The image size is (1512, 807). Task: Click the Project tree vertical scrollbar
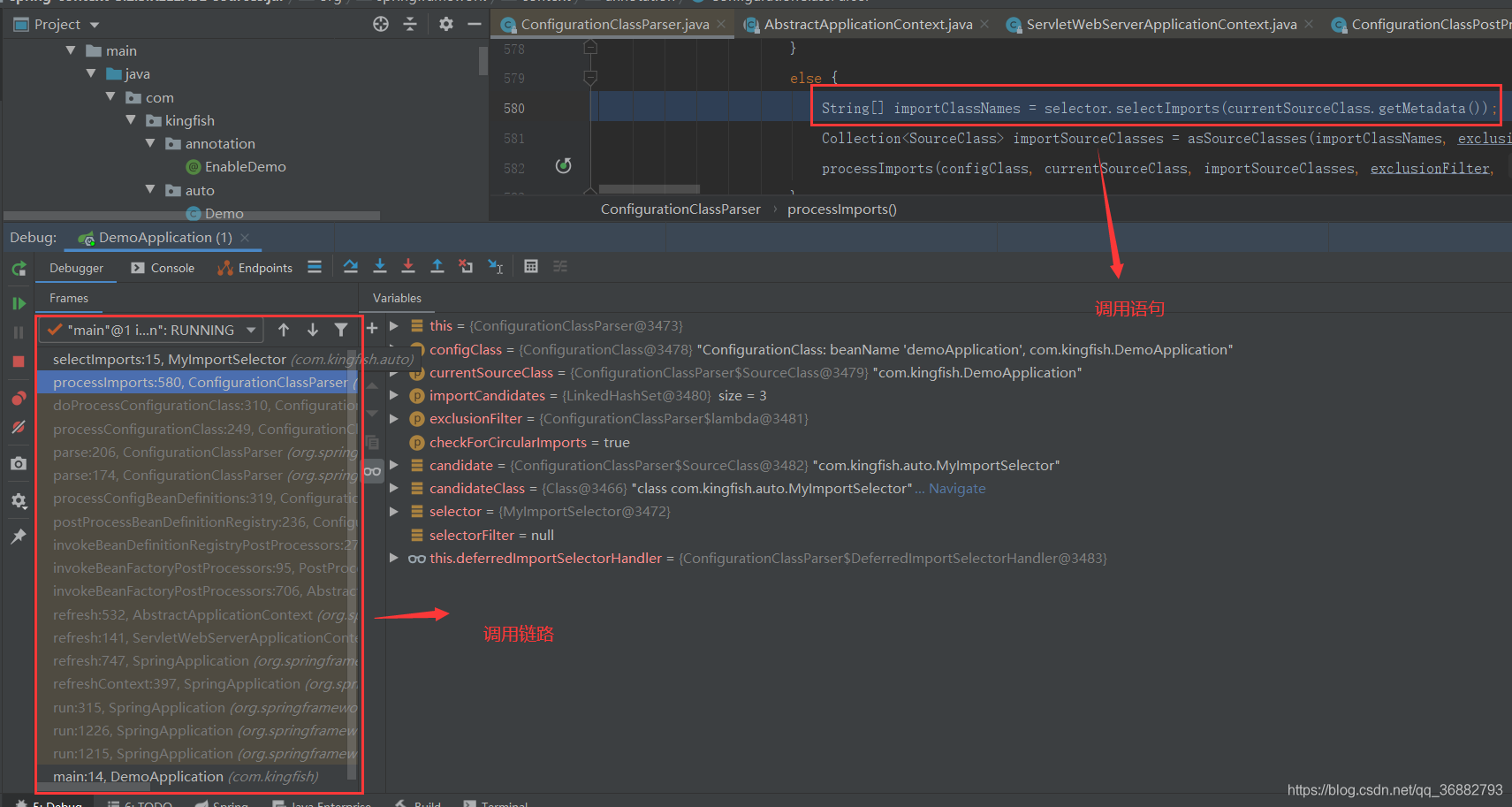(483, 62)
